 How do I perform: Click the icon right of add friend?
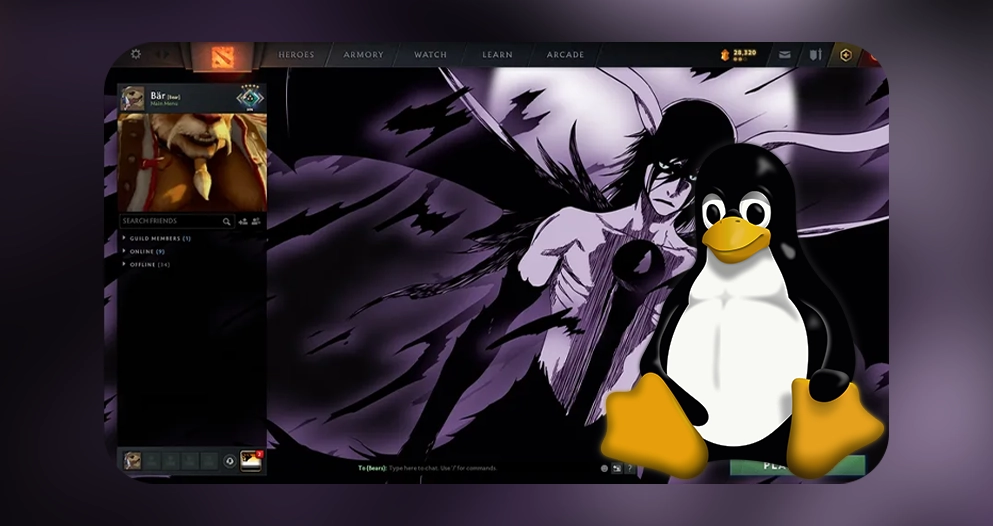[256, 222]
